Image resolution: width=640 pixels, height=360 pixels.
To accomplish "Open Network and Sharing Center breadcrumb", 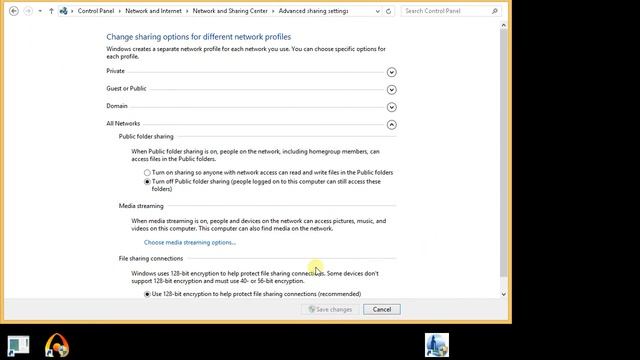I will pos(230,11).
